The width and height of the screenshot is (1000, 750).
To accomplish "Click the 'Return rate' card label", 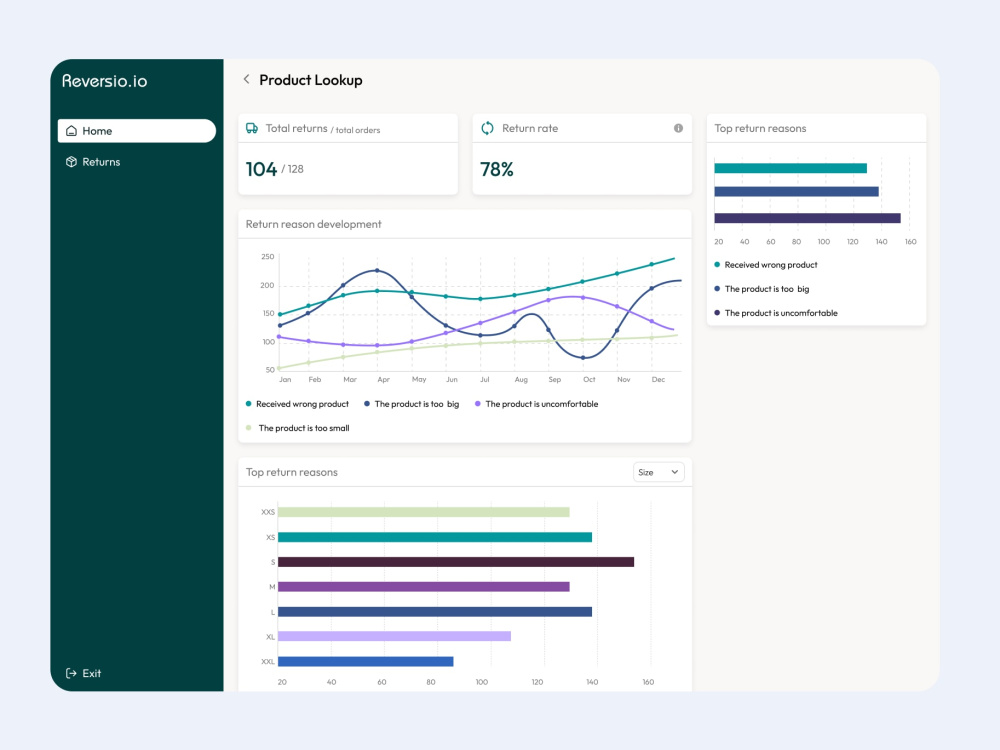I will 530,128.
